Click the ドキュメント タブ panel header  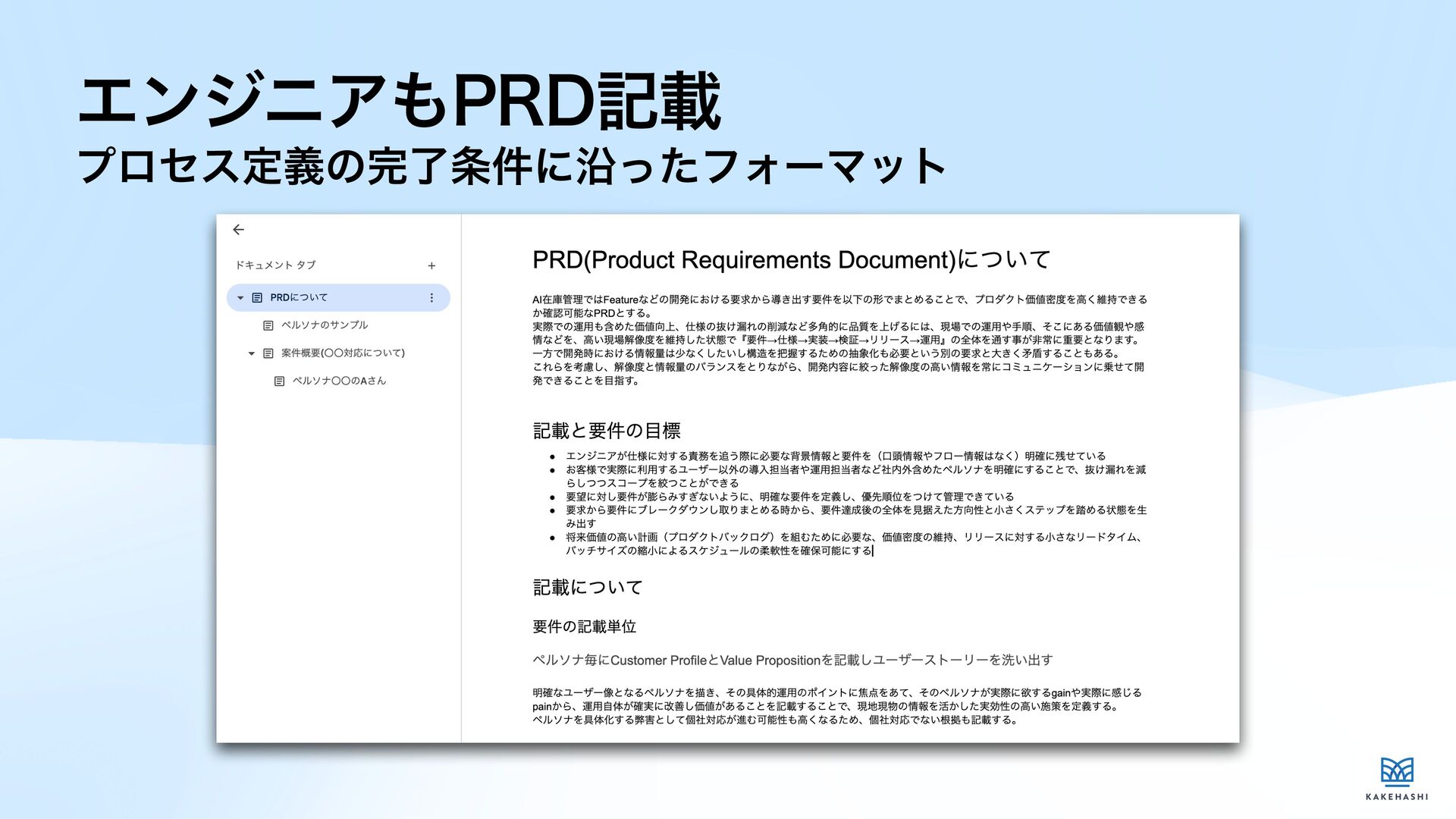[x=275, y=265]
